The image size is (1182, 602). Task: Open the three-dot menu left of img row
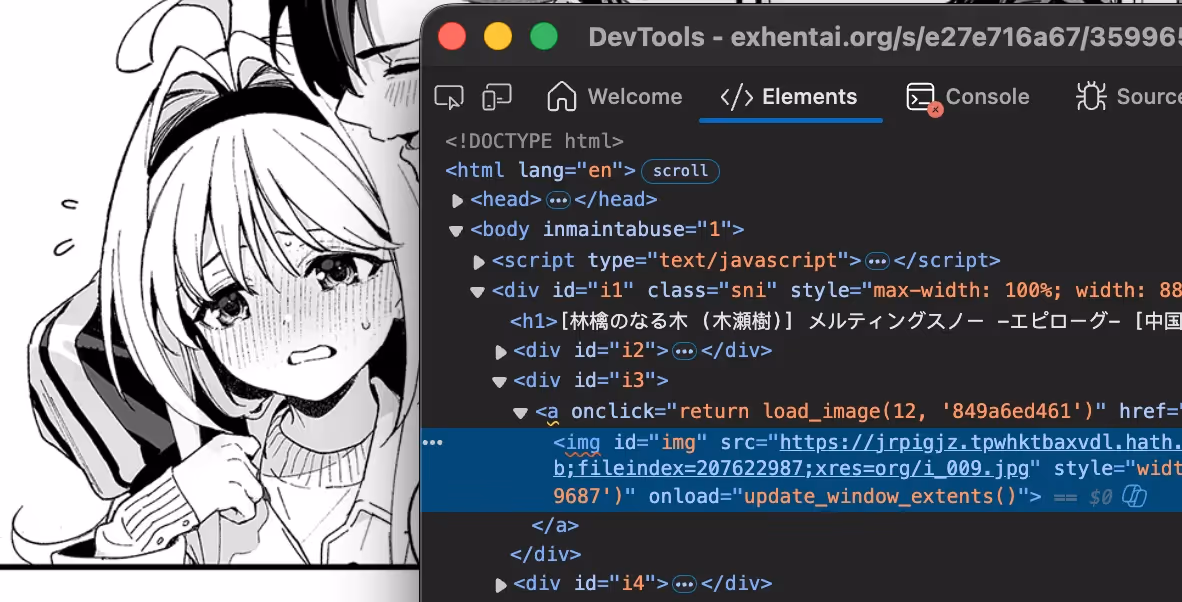coord(433,442)
